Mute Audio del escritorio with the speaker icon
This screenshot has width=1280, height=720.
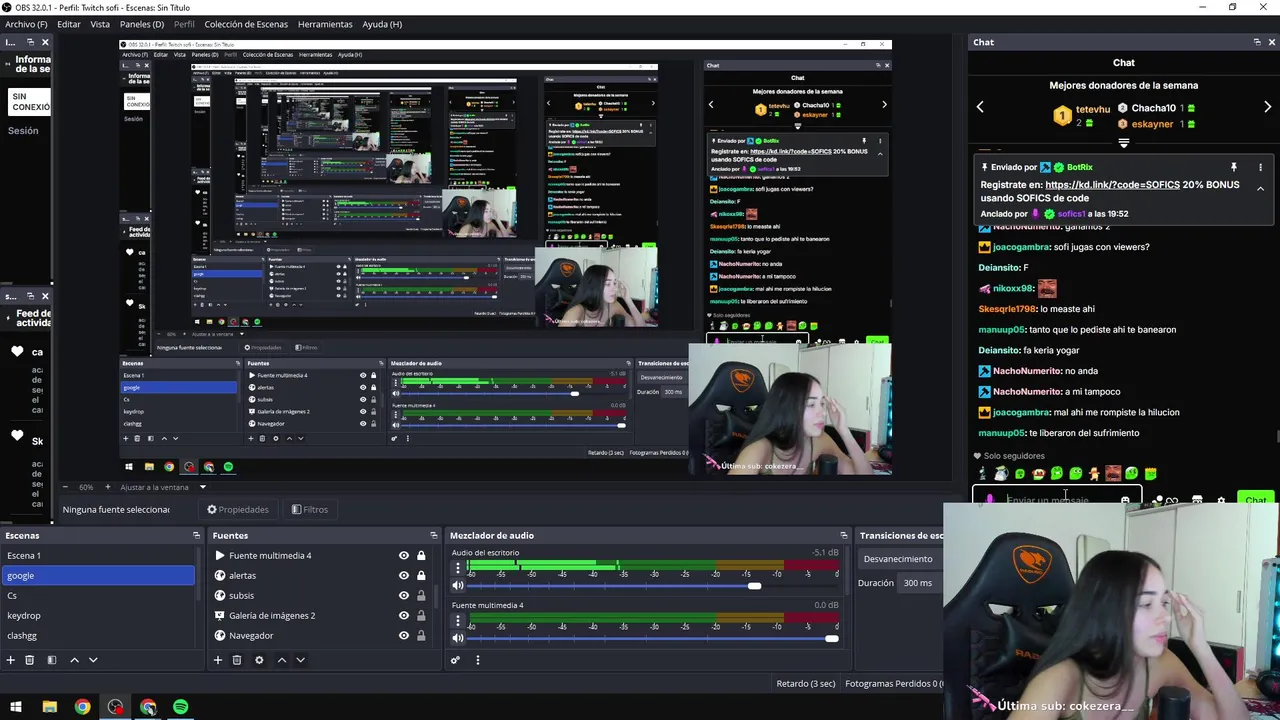click(458, 586)
